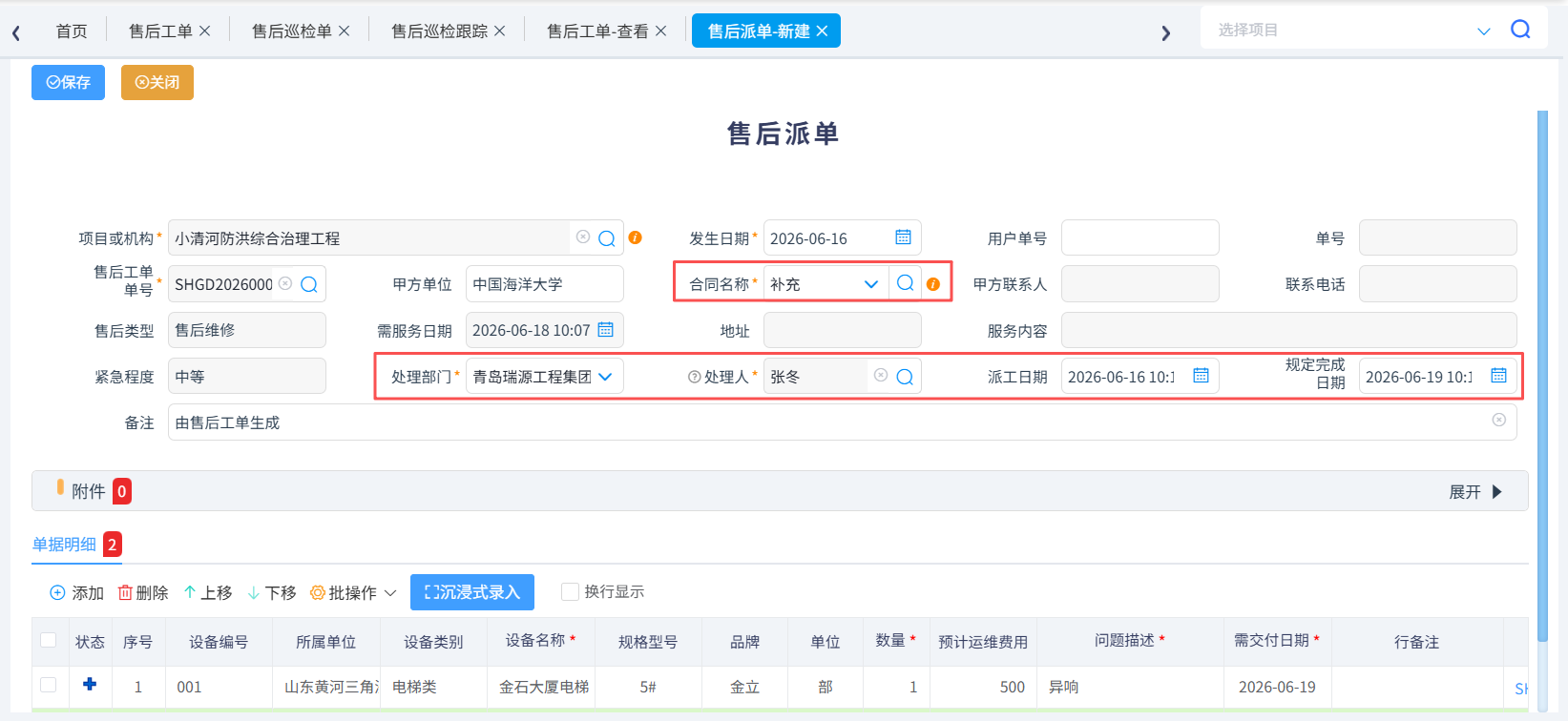Viewport: 1568px width, 721px height.
Task: Click 沉浸式录入 button
Action: [x=472, y=592]
